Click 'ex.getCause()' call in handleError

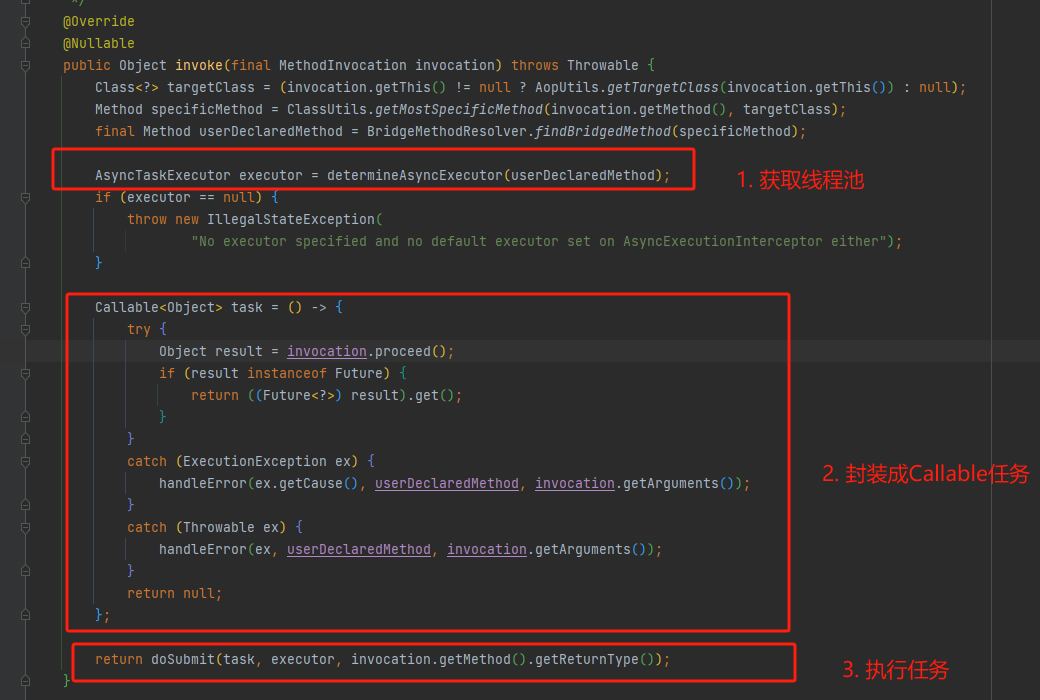tap(307, 484)
